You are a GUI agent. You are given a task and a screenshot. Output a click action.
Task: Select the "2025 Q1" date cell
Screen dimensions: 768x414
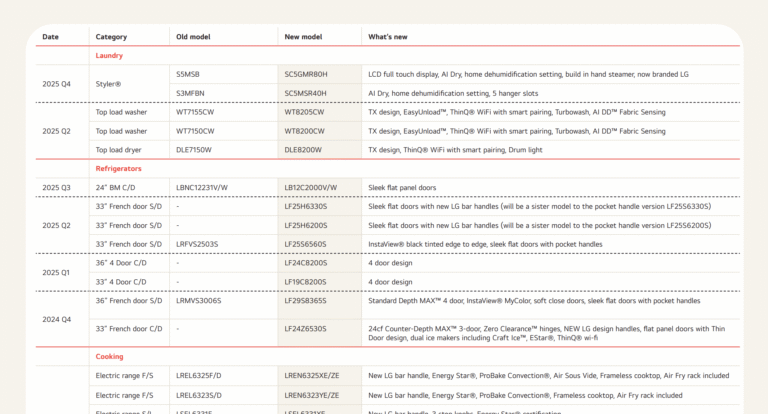coord(56,272)
